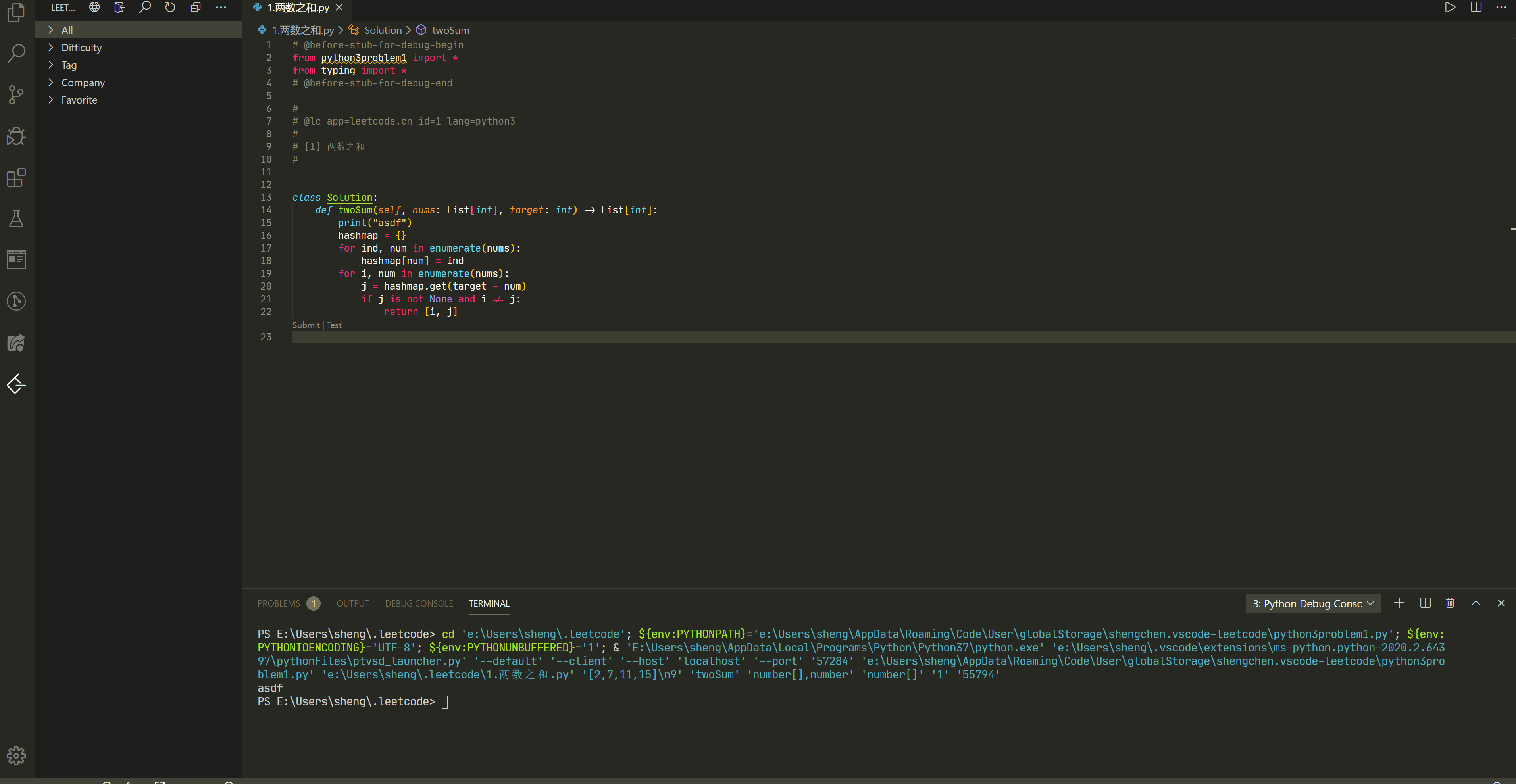Expand the Company tree node
The height and width of the screenshot is (784, 1516).
click(83, 83)
